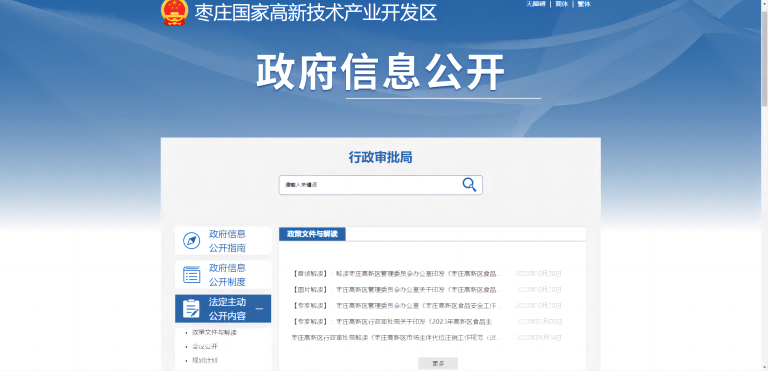Open the 政府信息公开制度 menu entry
768x371 pixels.
(x=223, y=275)
